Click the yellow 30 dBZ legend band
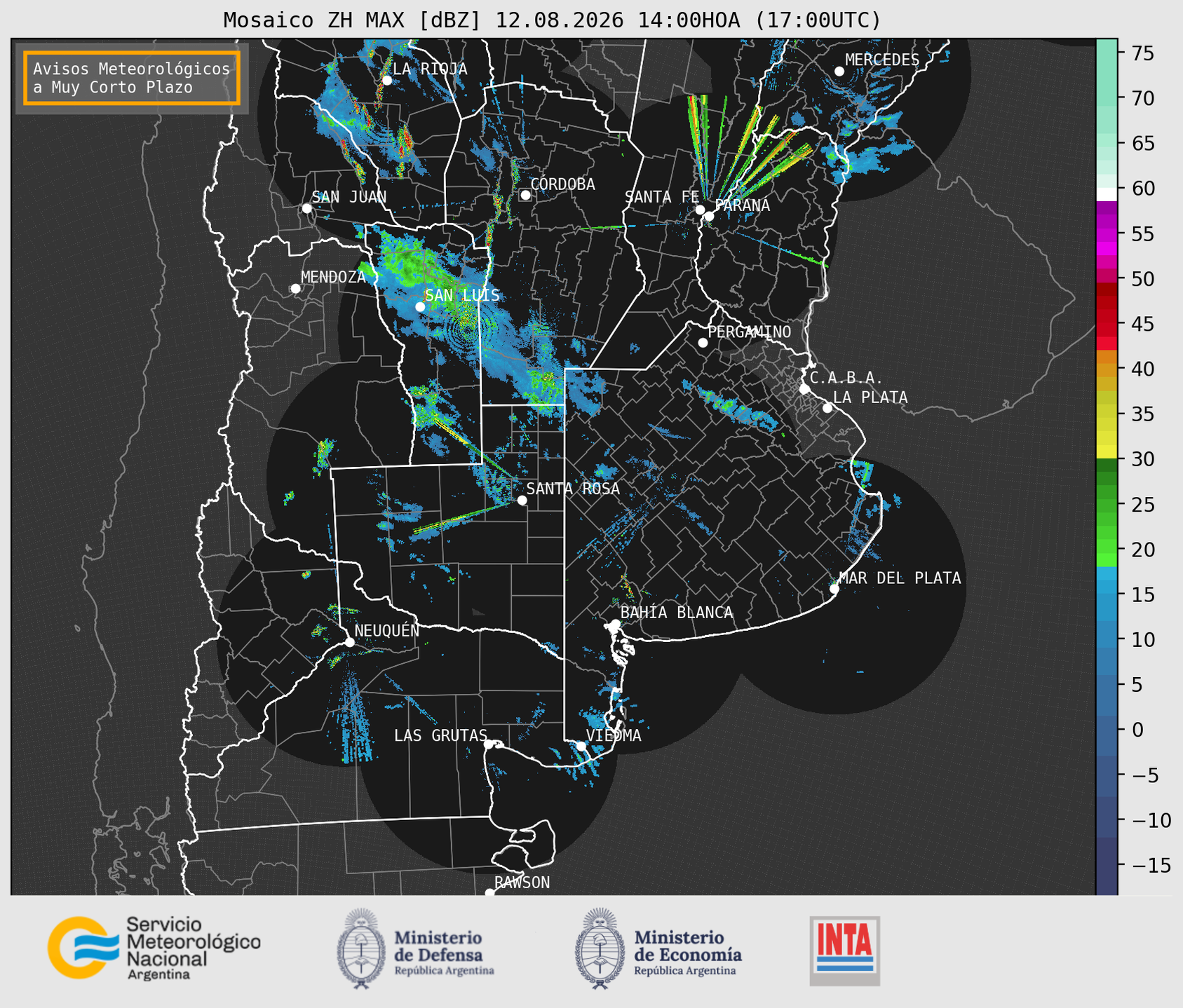 pyautogui.click(x=1107, y=452)
